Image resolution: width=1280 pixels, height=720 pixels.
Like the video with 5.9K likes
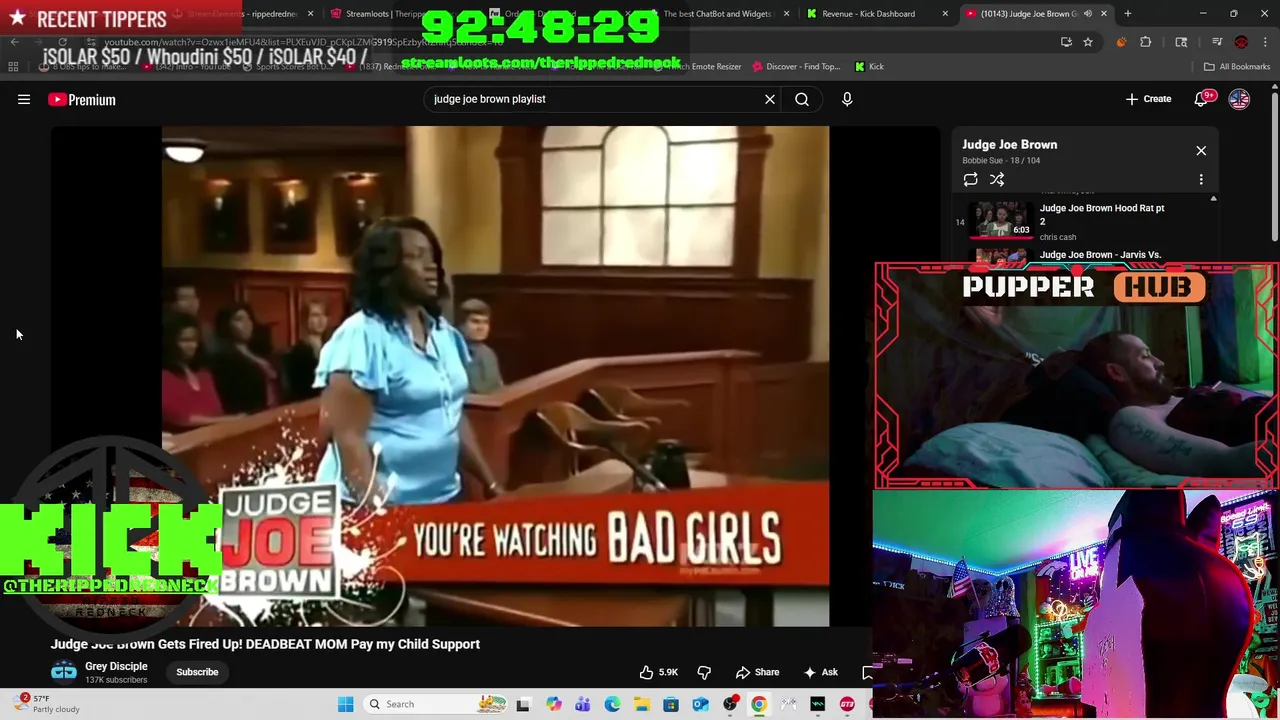point(659,672)
